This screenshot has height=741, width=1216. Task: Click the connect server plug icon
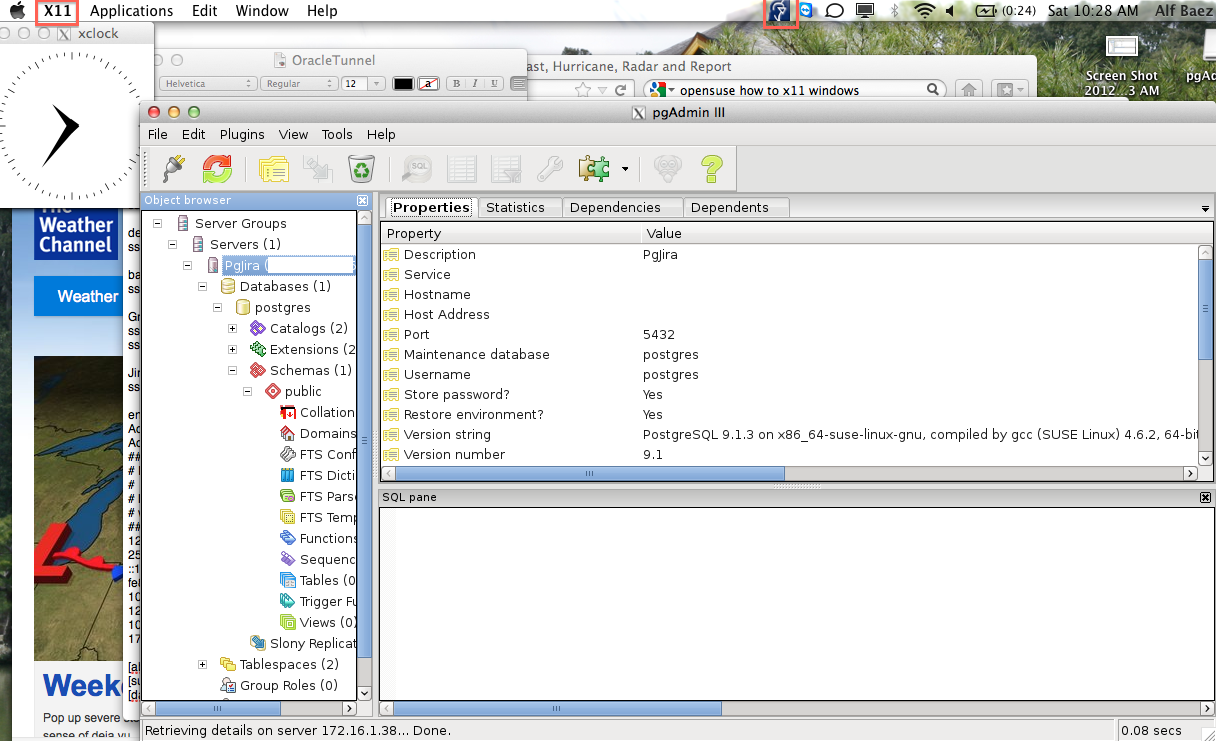173,168
